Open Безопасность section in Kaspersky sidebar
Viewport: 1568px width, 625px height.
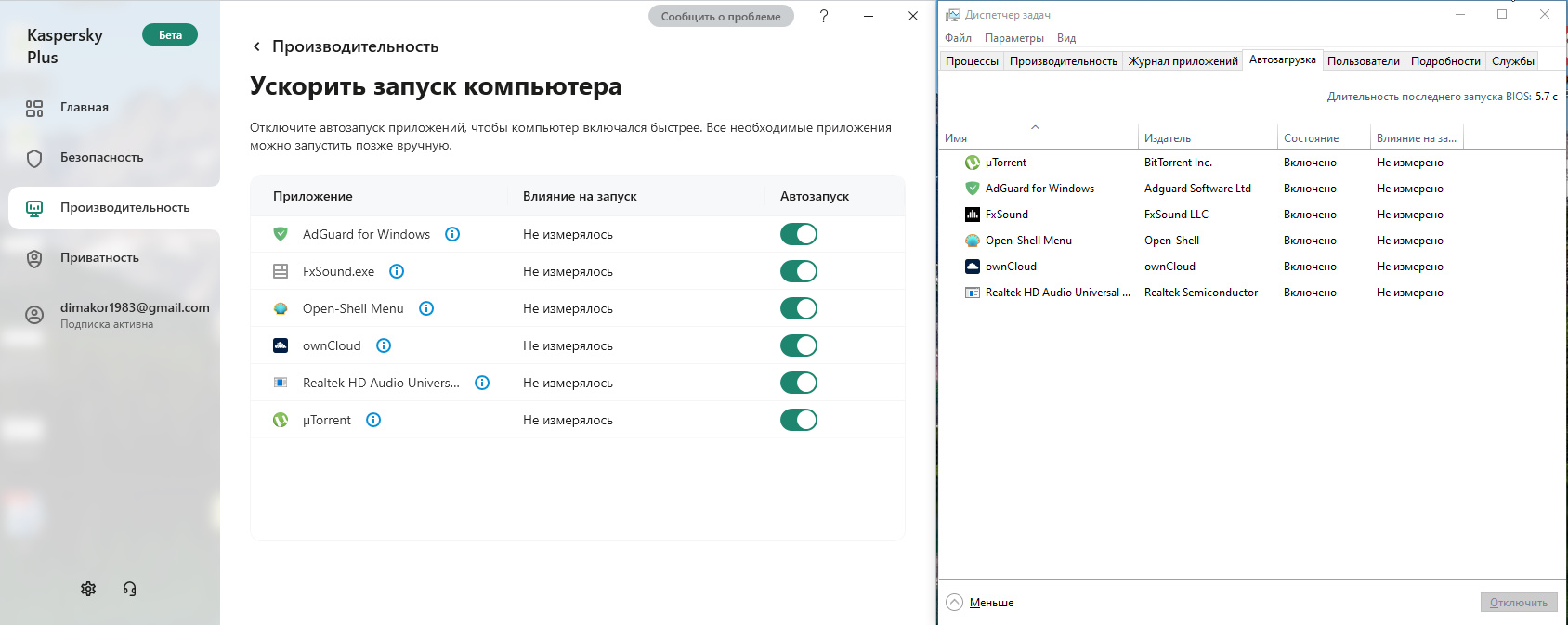click(111, 158)
